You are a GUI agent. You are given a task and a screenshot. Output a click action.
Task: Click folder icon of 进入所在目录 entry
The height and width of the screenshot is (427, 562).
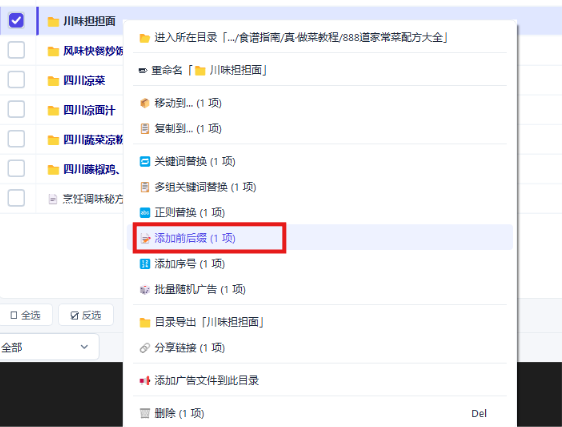pos(144,38)
